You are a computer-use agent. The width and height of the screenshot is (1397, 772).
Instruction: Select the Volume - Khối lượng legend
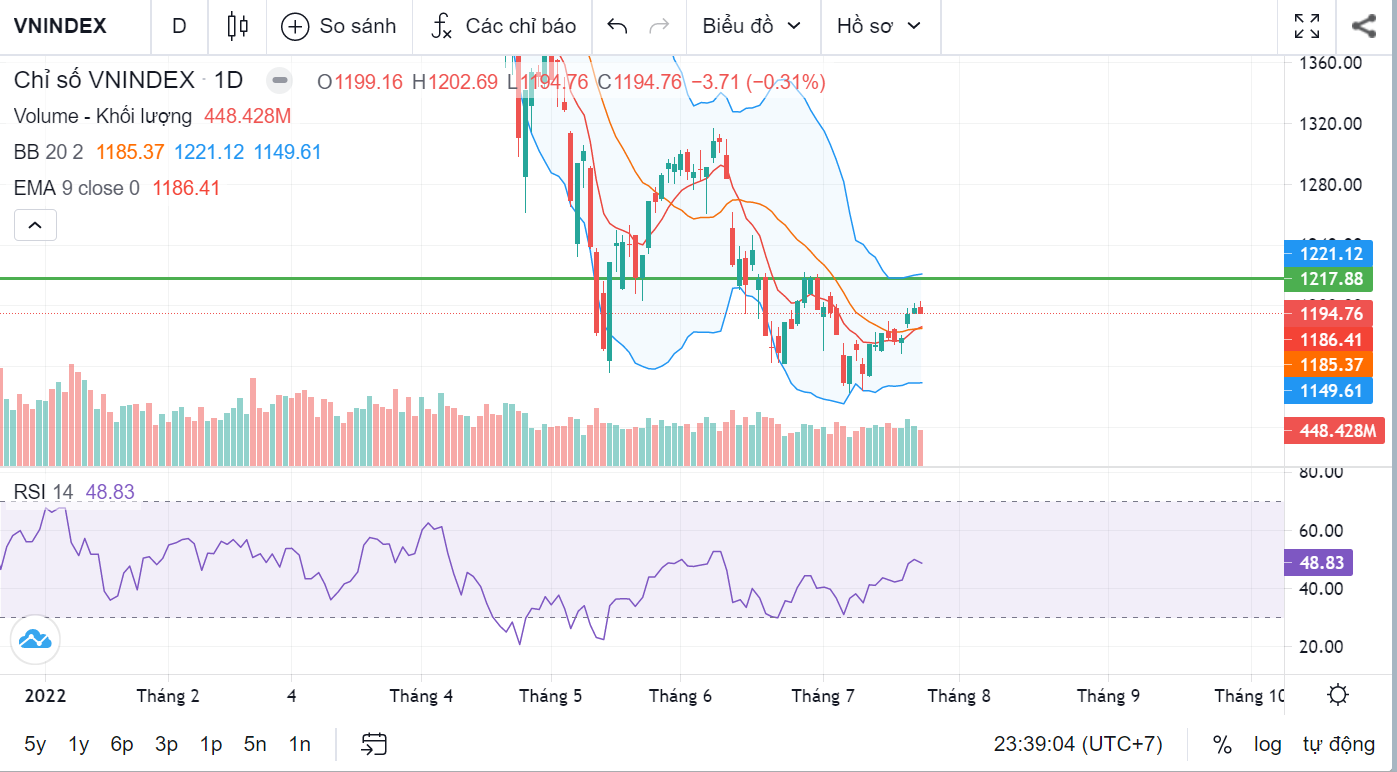[x=103, y=116]
